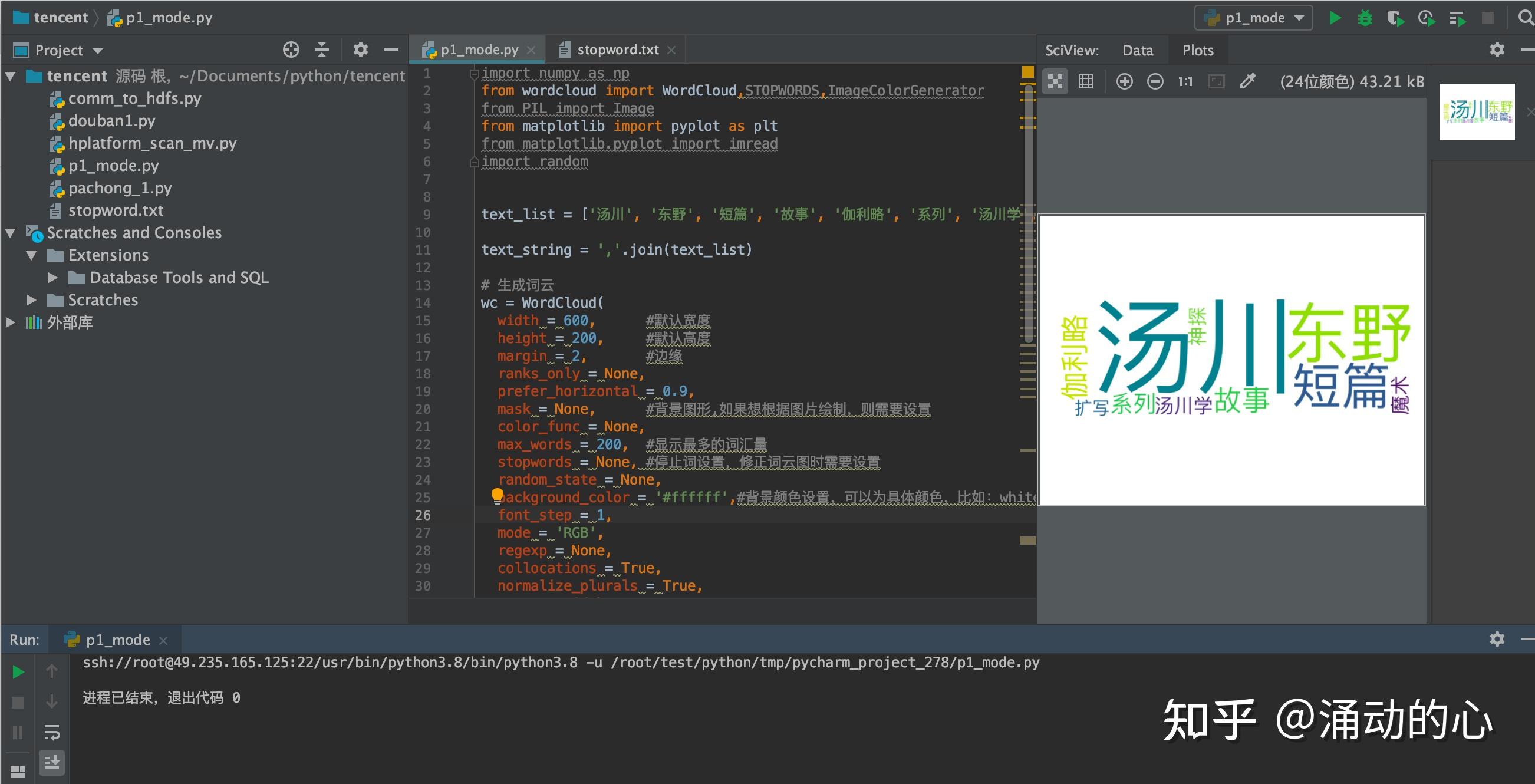1535x784 pixels.
Task: View the plot at 1:1 actual size
Action: coord(1185,81)
